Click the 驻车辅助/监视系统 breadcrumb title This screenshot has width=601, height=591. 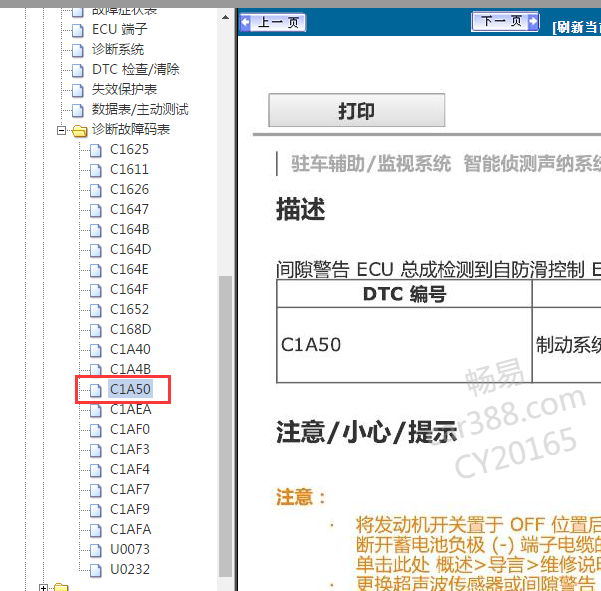point(371,164)
